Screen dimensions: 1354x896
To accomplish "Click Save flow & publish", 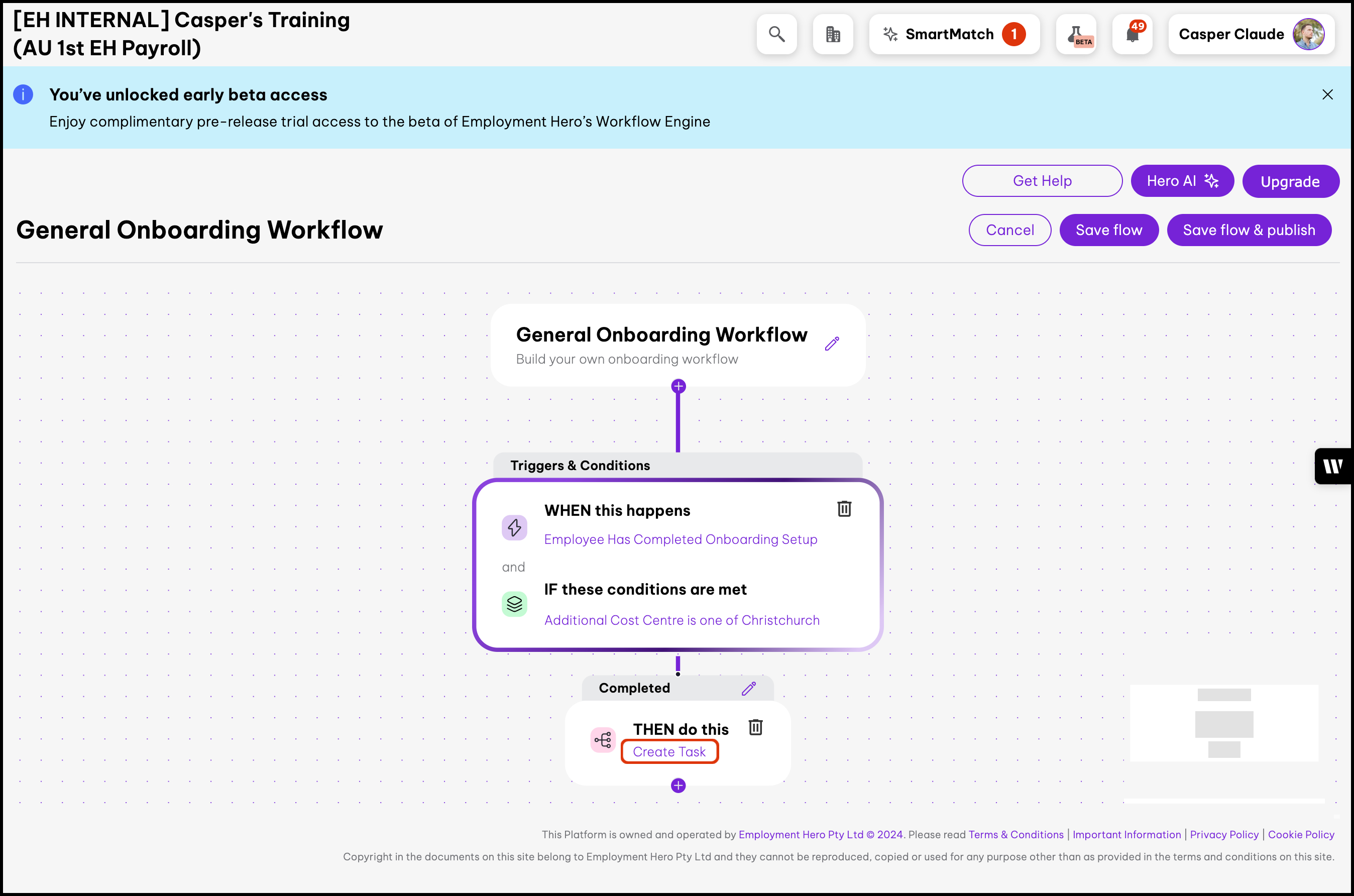I will point(1249,231).
